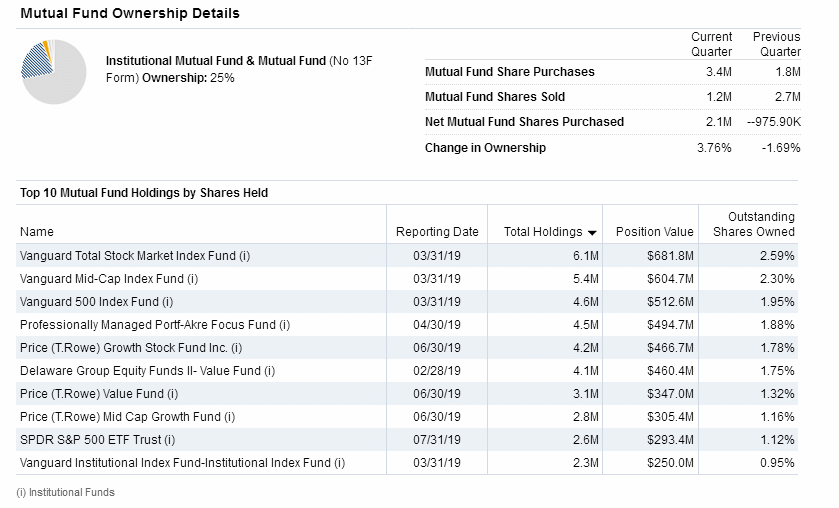The image size is (839, 508).
Task: Open Vanguard Institutional Index Fund-Institutional Index Fund
Action: click(182, 463)
